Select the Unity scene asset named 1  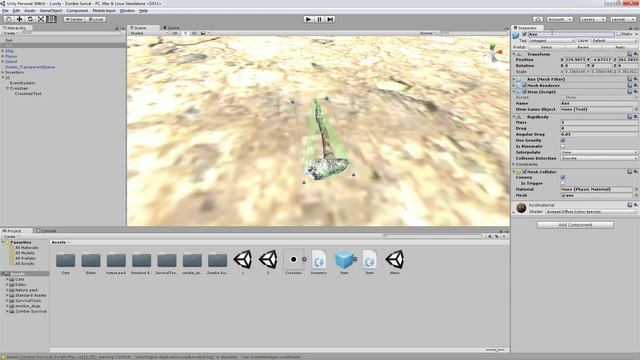(242, 262)
